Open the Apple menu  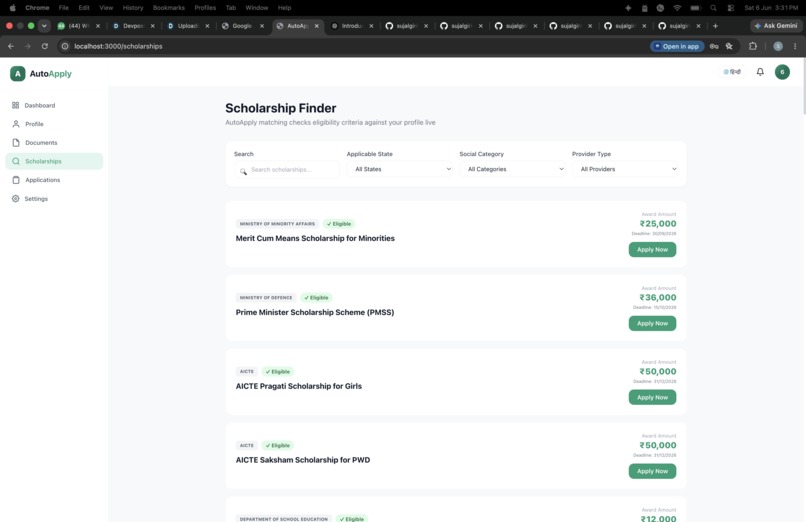pos(12,8)
